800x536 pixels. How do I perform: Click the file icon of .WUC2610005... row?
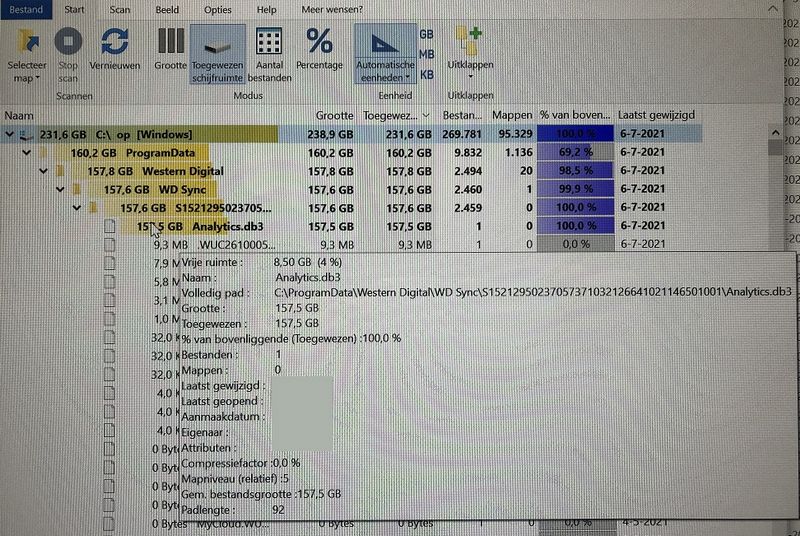pos(110,245)
